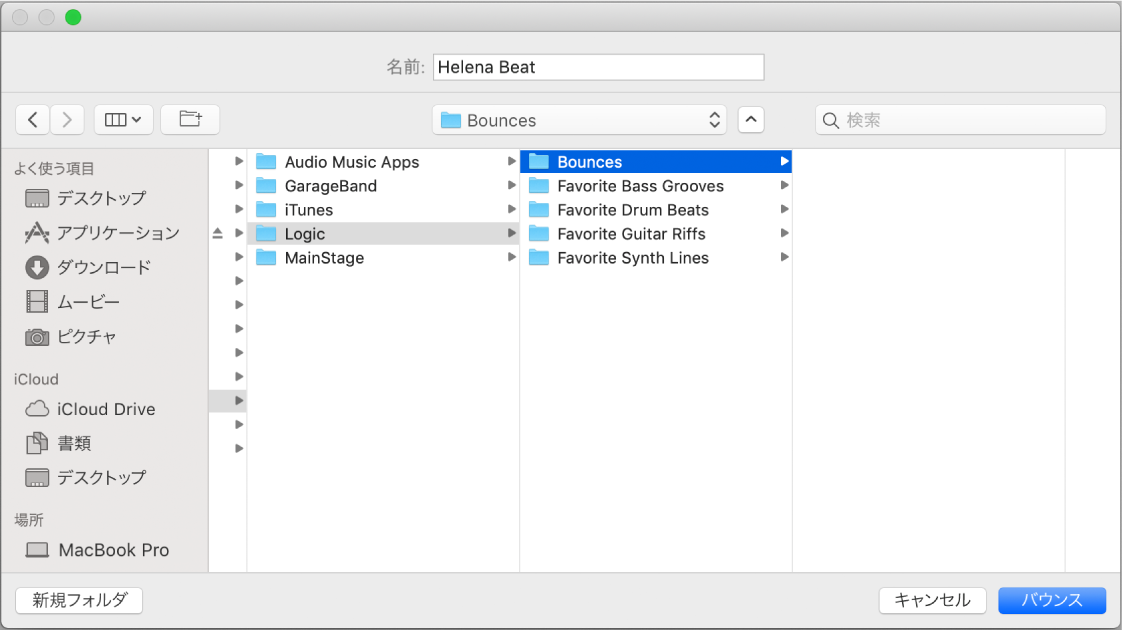
Task: Select デスクトップ under よく使う項目
Action: coord(102,198)
